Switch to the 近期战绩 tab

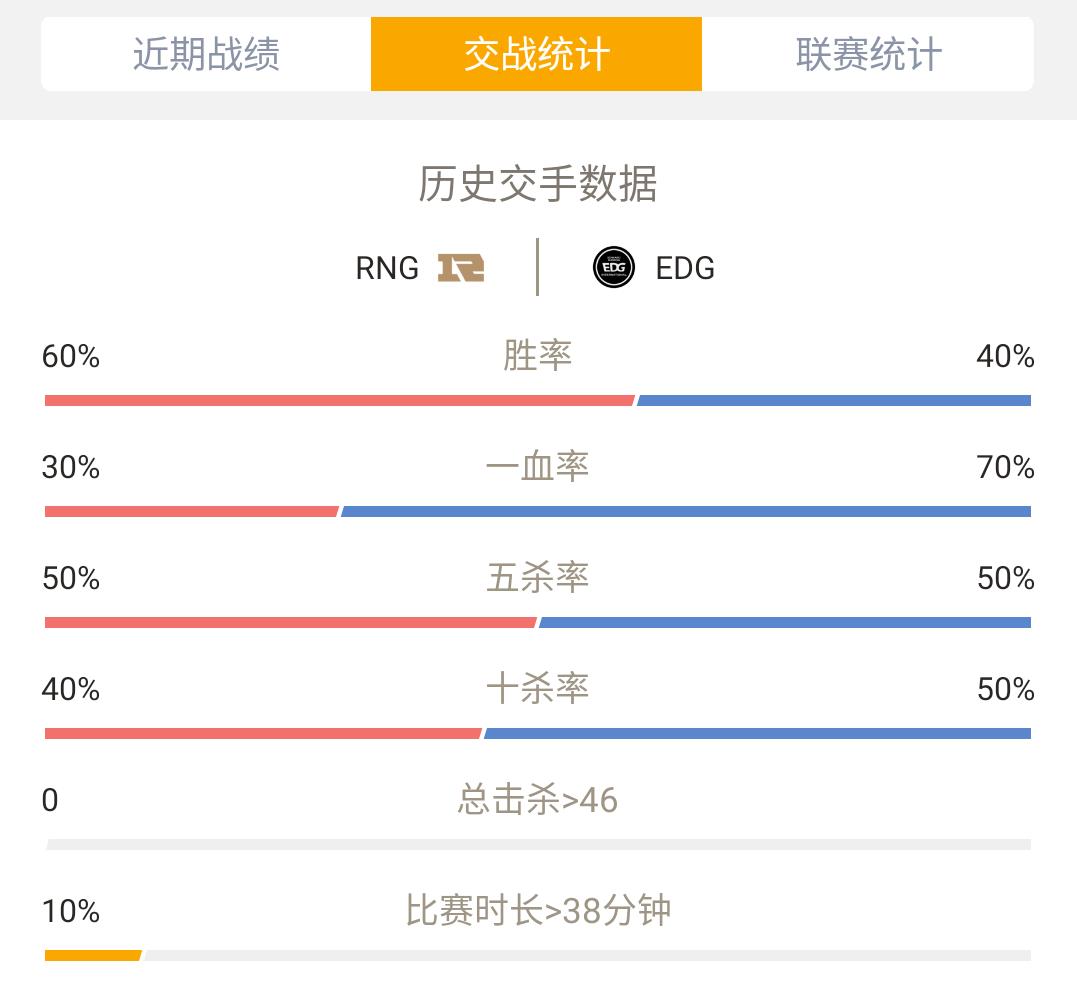pos(206,54)
